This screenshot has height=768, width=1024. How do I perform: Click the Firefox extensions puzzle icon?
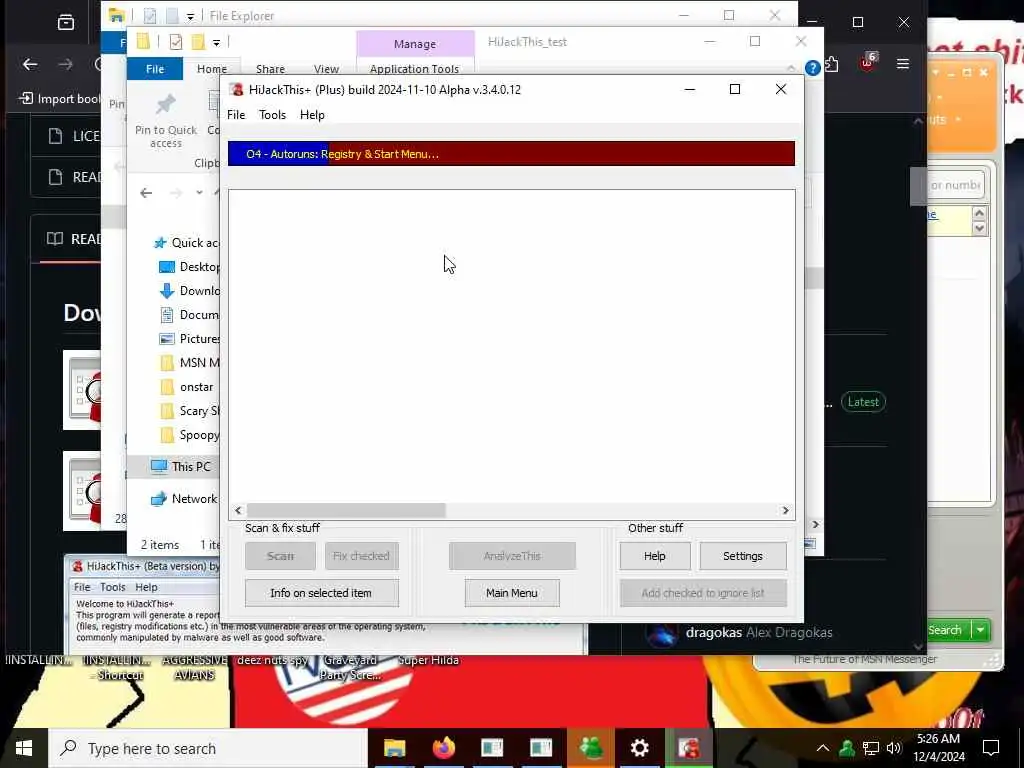click(x=831, y=64)
